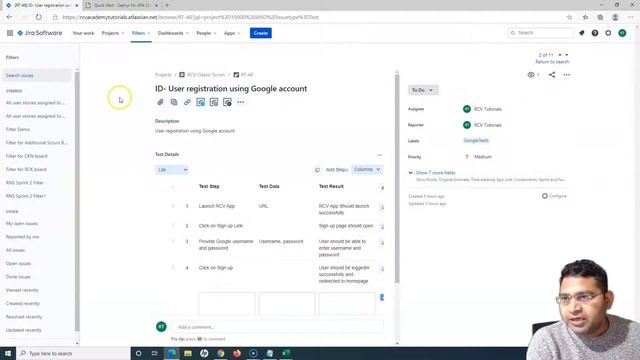Image resolution: width=640 pixels, height=360 pixels.
Task: Click Add a comment field
Action: pyautogui.click(x=278, y=327)
